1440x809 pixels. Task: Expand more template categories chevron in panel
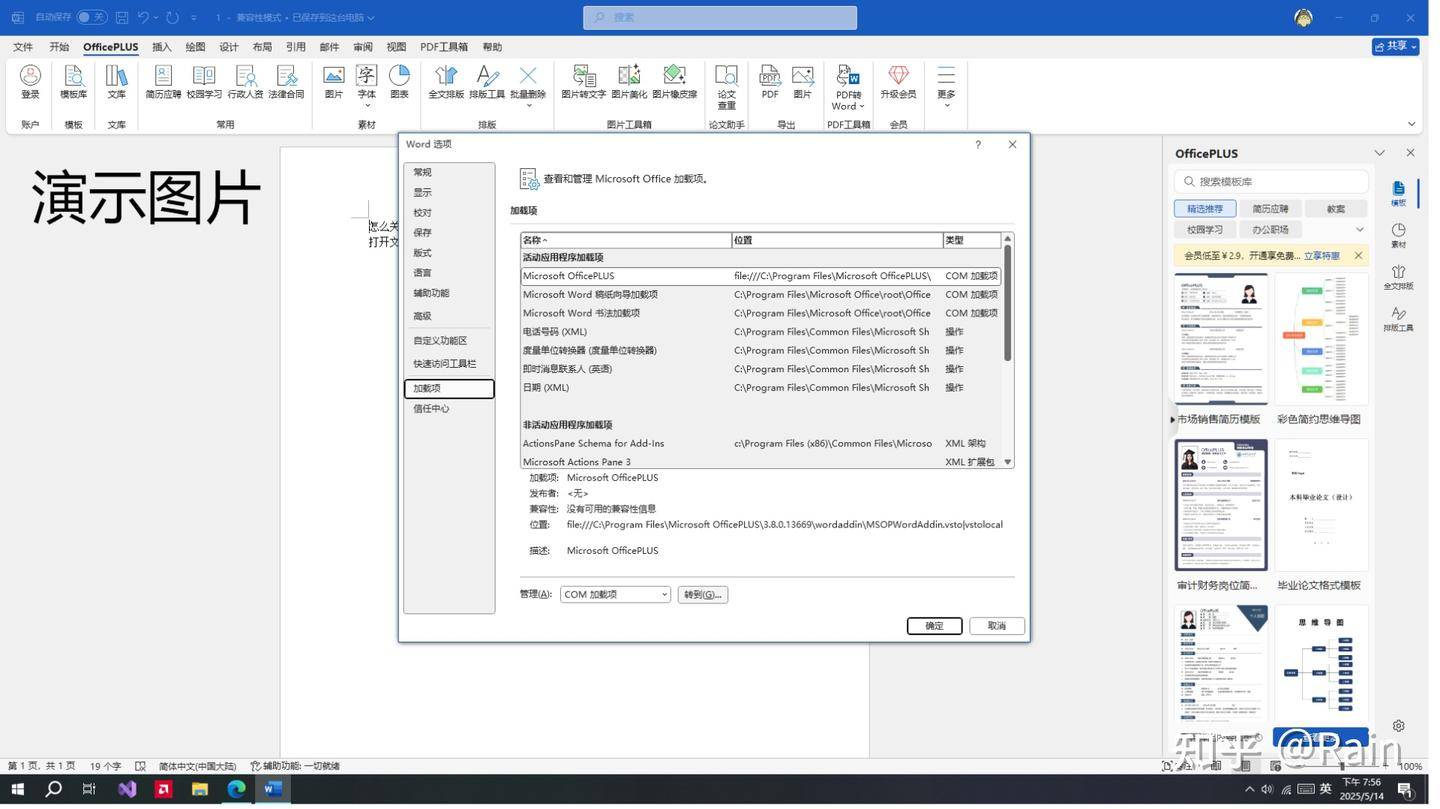1359,230
